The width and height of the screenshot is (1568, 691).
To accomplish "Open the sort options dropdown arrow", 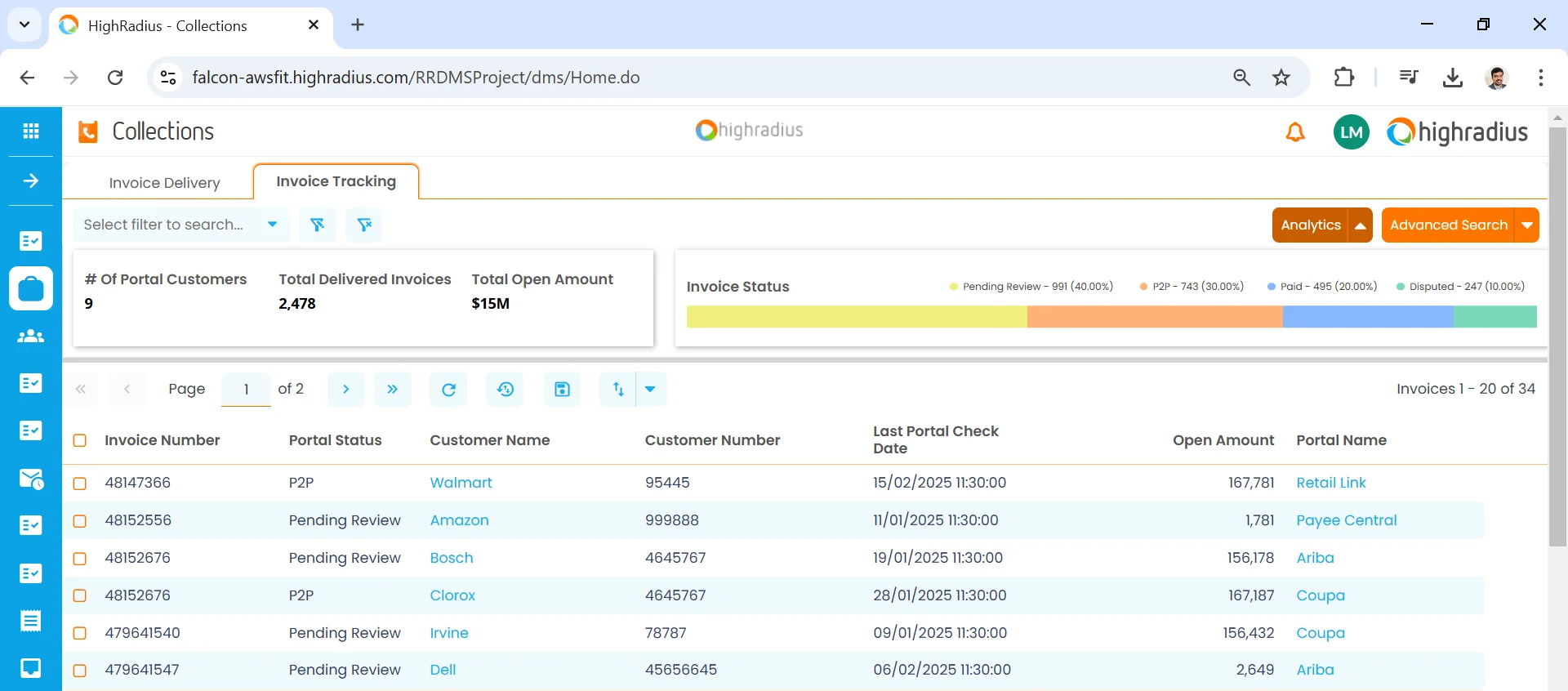I will (650, 390).
